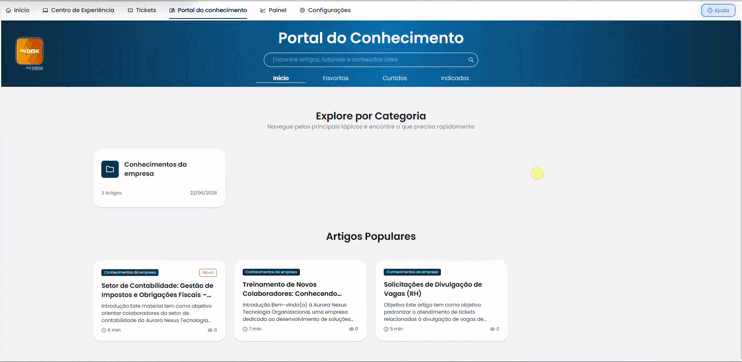The height and width of the screenshot is (362, 742).
Task: Click the 5 min reading time text
Action: 397,329
